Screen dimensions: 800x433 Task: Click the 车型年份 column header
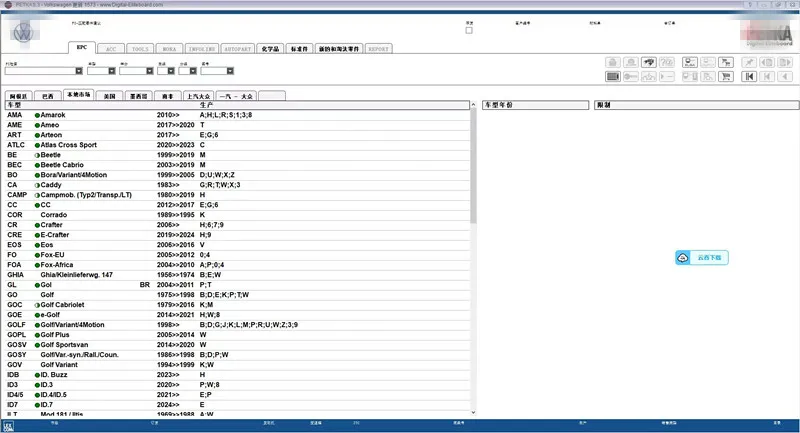point(536,105)
